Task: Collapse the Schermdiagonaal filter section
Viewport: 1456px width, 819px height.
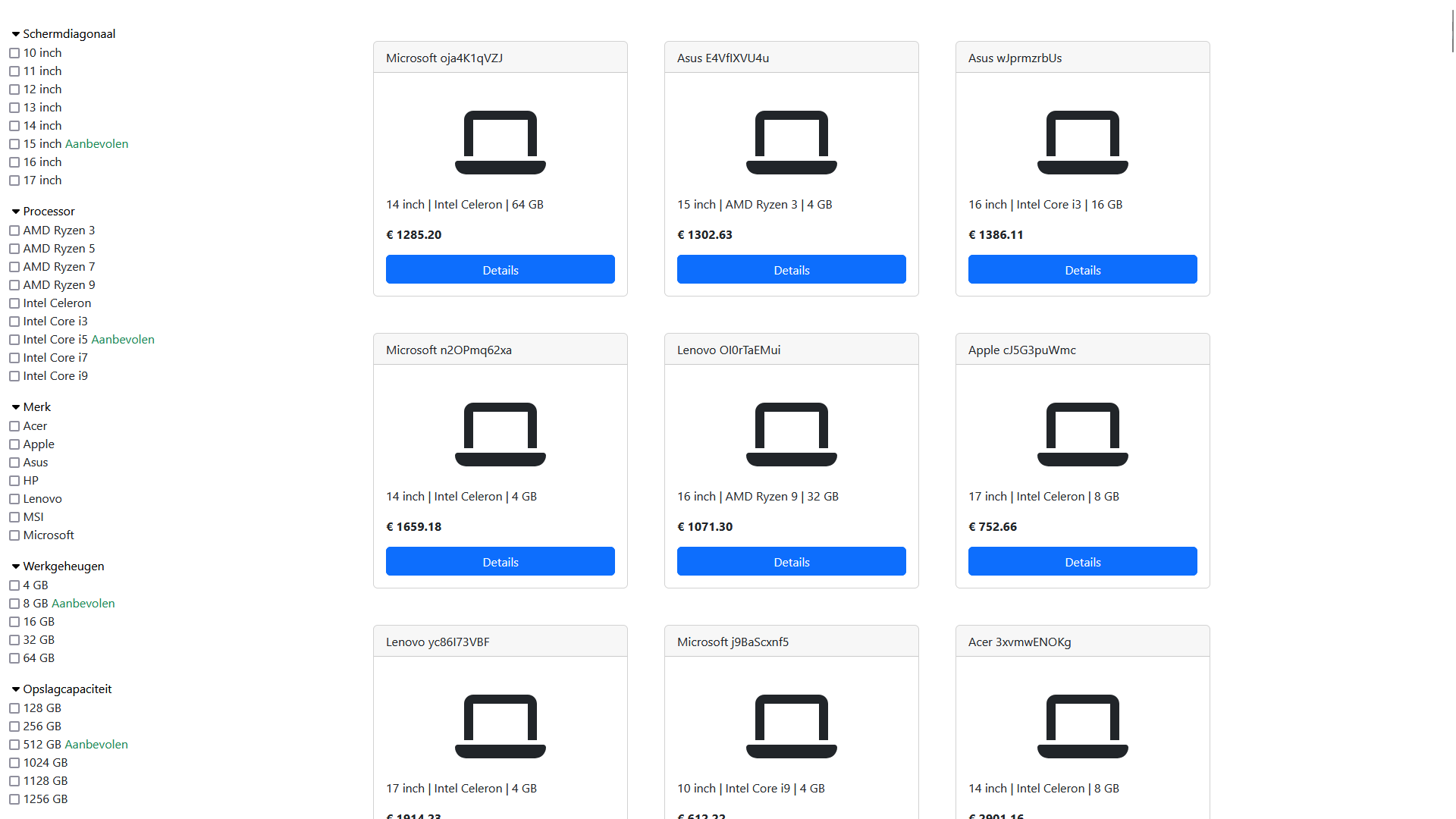Action: (x=16, y=34)
